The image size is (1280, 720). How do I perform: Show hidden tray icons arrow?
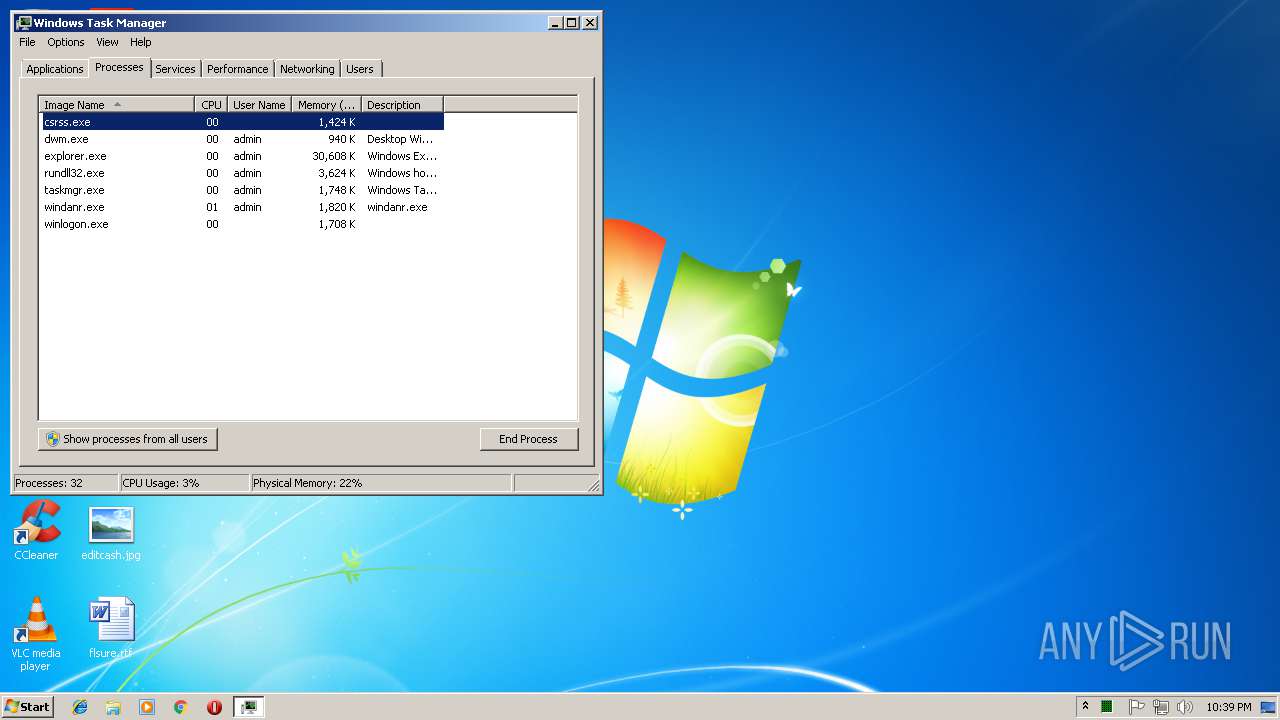(x=1085, y=707)
